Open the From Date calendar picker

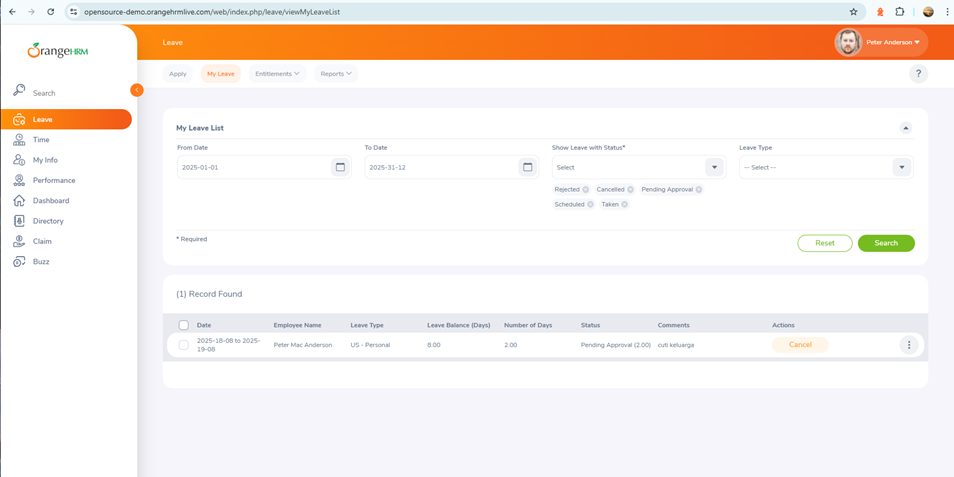tap(340, 167)
